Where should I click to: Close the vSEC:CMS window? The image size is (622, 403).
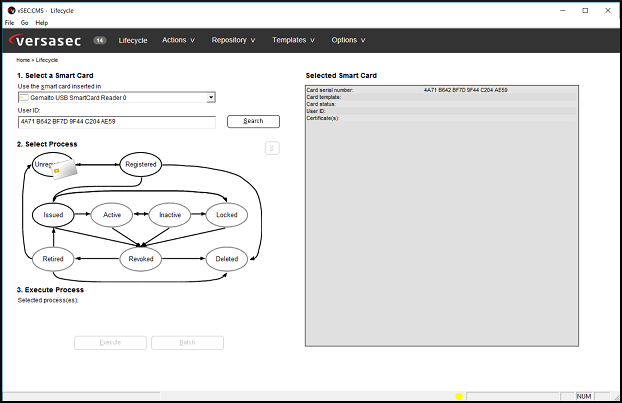click(x=608, y=11)
